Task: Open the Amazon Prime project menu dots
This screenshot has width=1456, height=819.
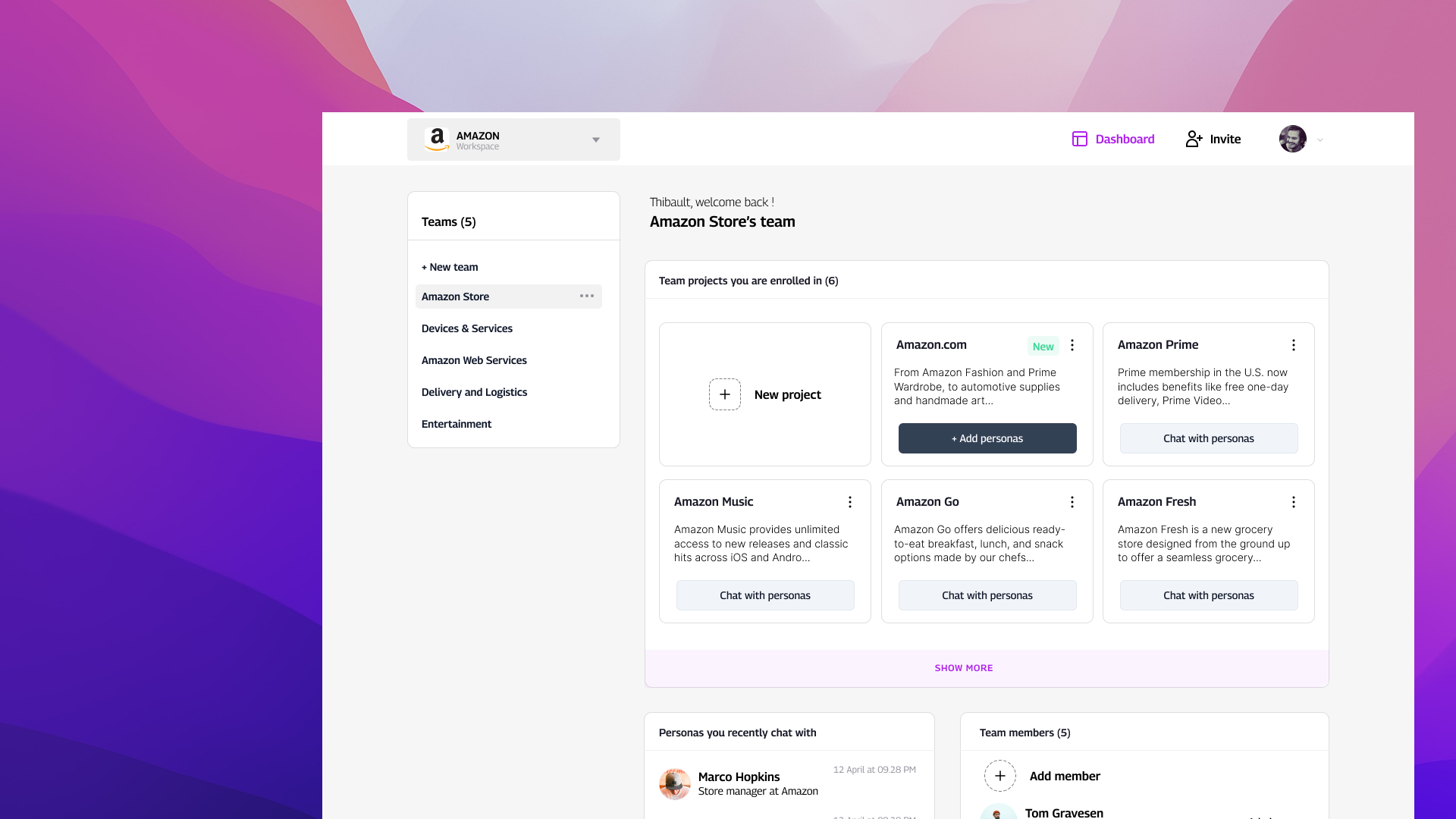Action: 1294,345
